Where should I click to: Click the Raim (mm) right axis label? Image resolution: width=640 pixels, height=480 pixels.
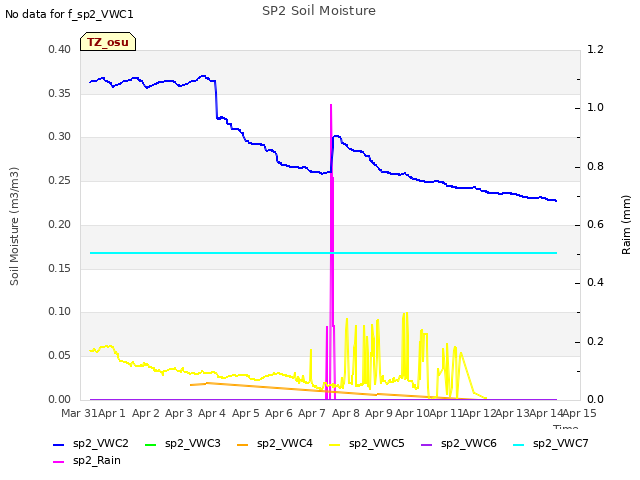point(626,225)
